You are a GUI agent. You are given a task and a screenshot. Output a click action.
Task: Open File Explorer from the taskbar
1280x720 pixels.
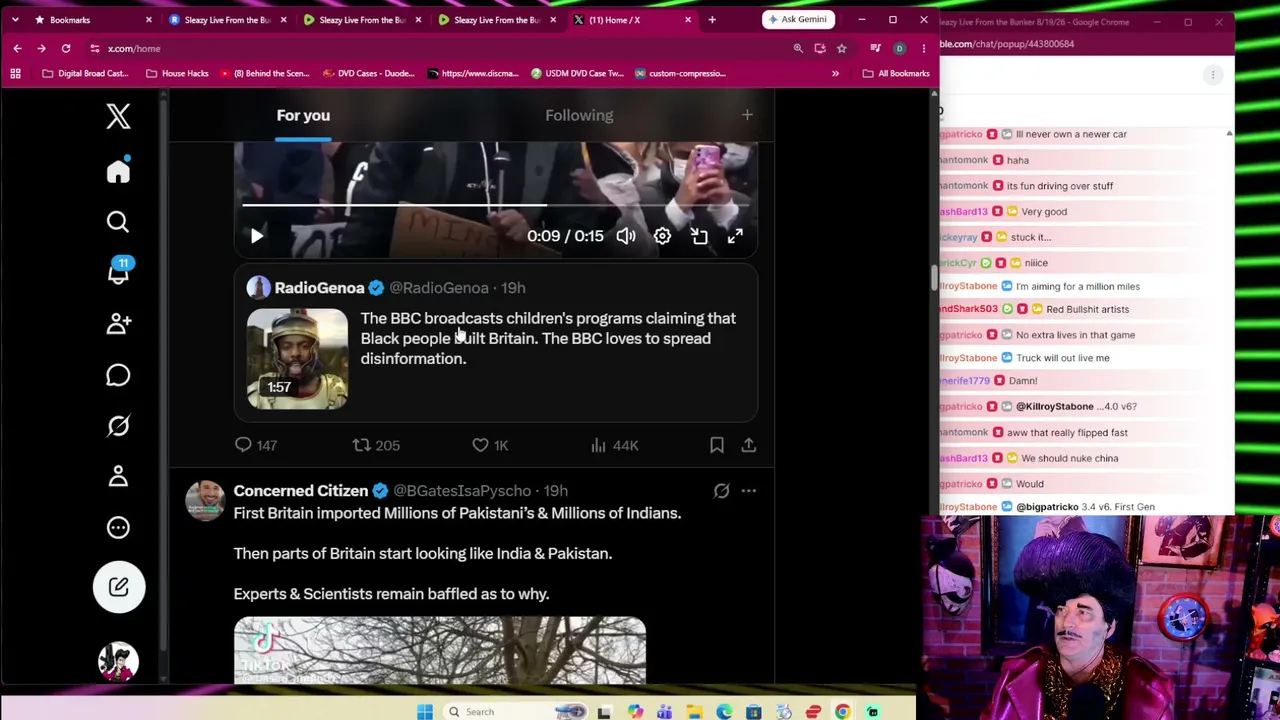(694, 712)
